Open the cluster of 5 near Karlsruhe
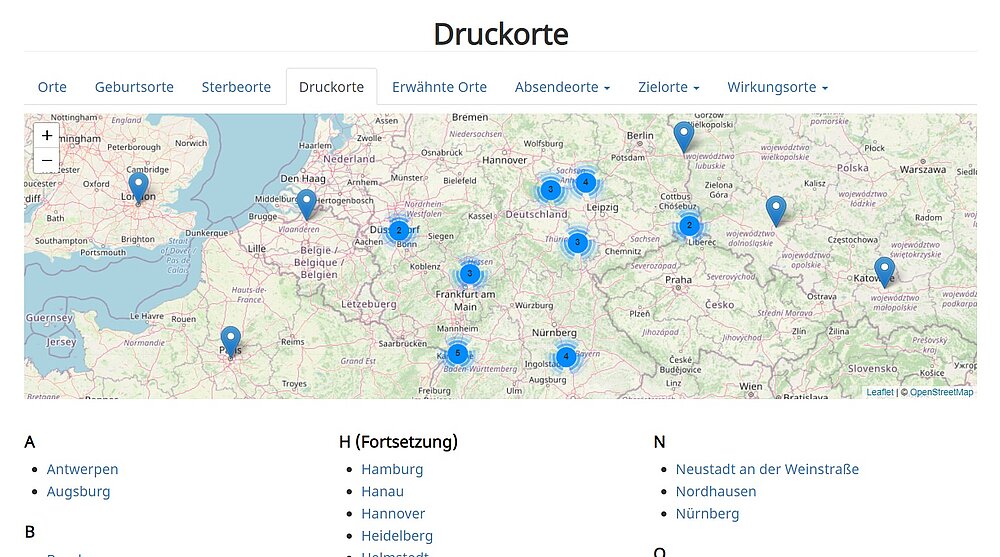Image resolution: width=1000 pixels, height=557 pixels. [458, 353]
